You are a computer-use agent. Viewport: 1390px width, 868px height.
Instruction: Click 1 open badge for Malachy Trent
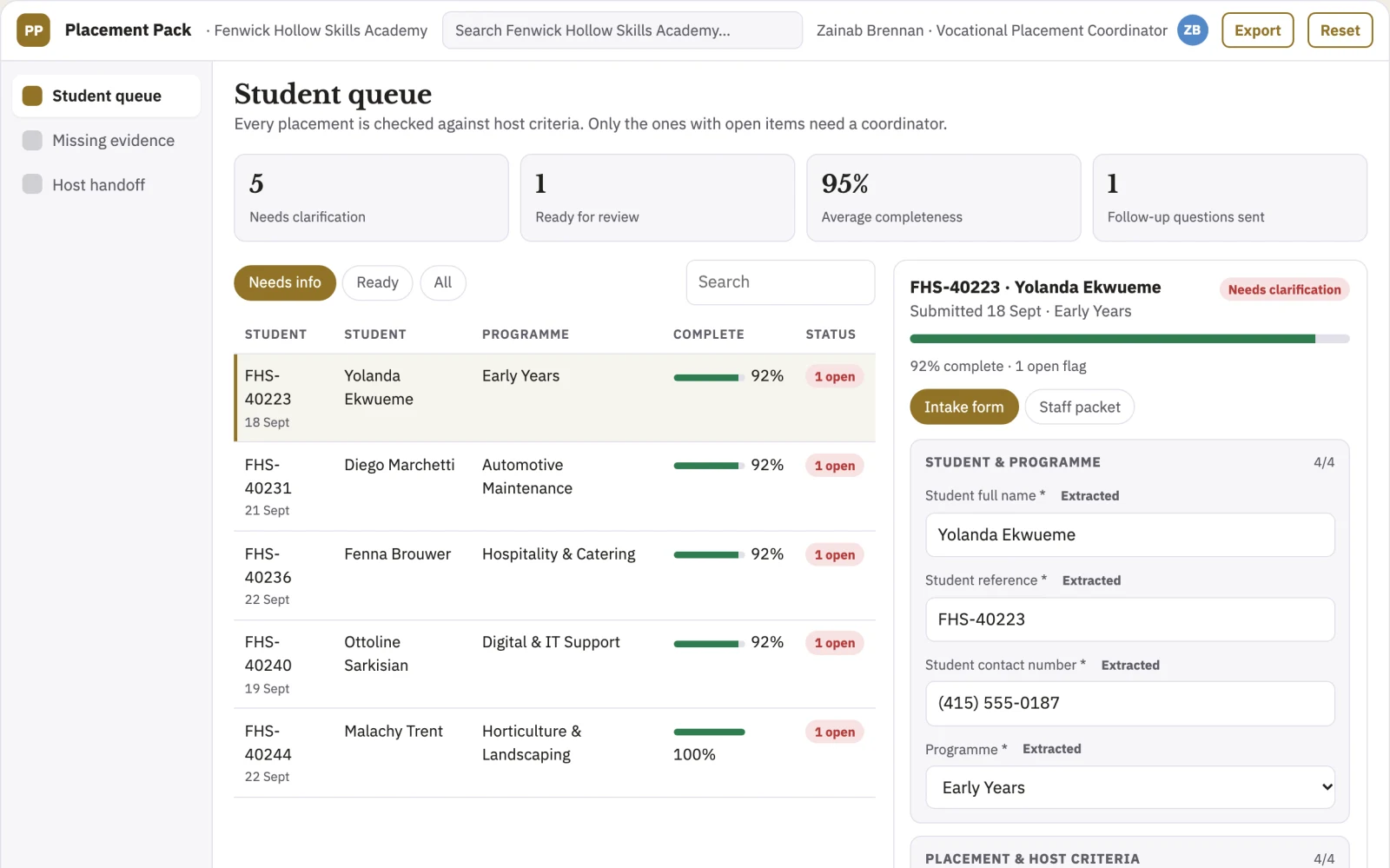pyautogui.click(x=834, y=732)
